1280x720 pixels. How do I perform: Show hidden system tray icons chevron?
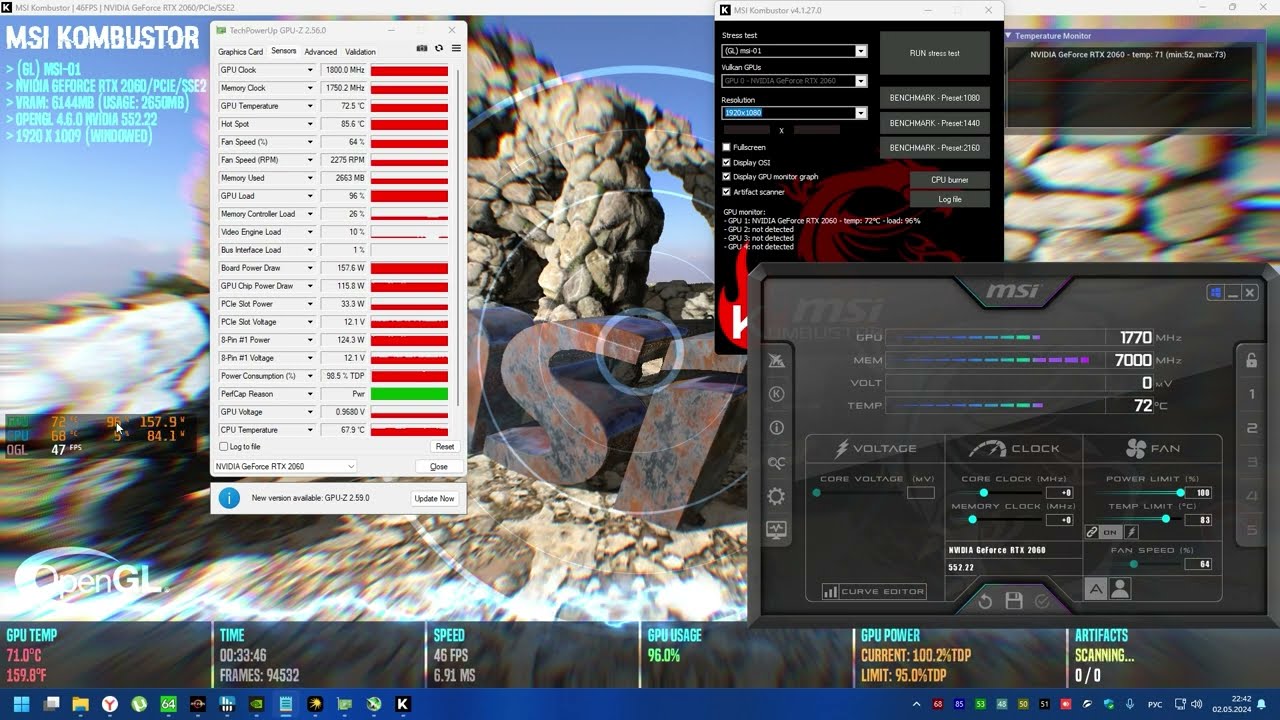916,704
